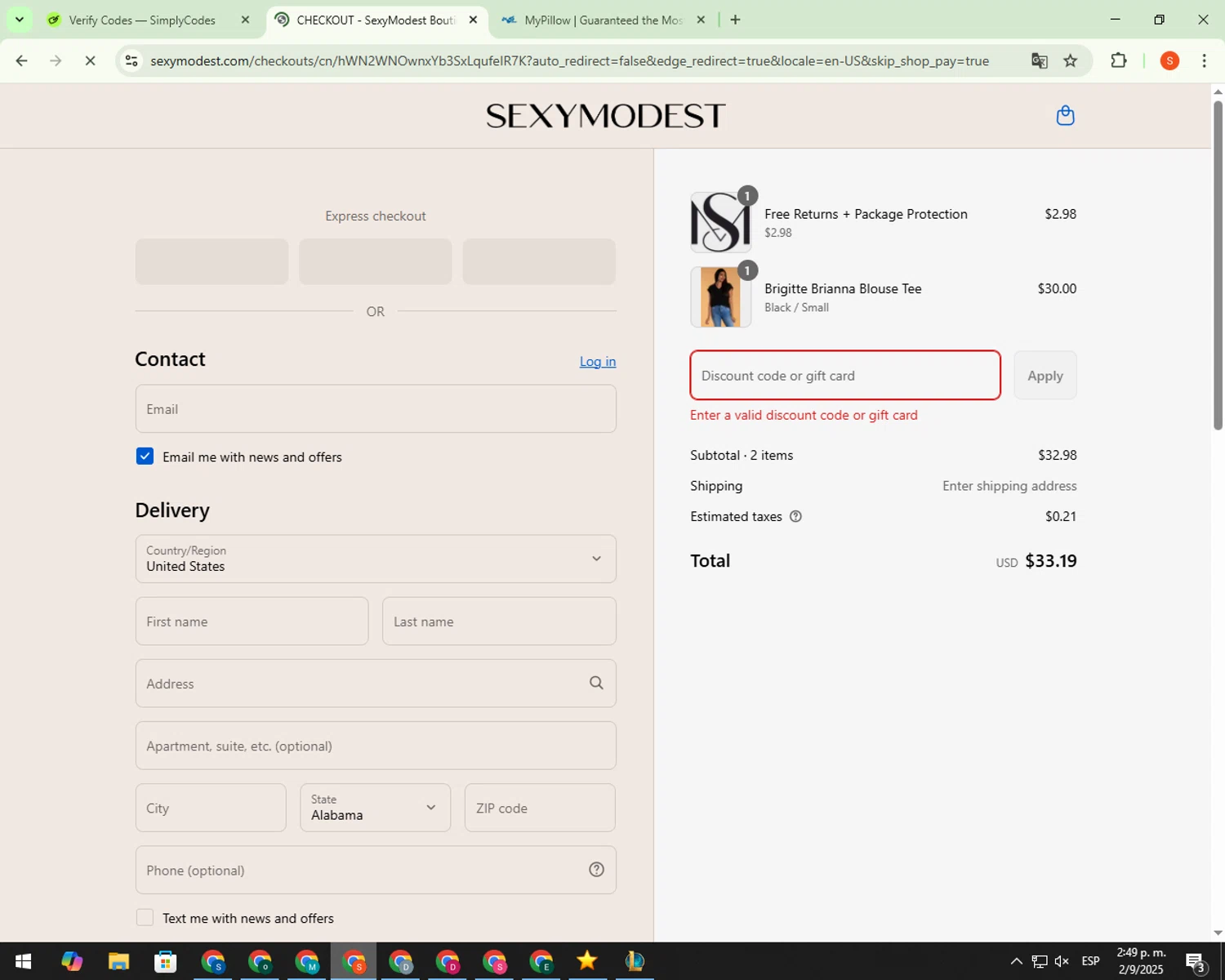Show hidden system tray icons
Viewport: 1225px width, 980px height.
click(x=1016, y=961)
